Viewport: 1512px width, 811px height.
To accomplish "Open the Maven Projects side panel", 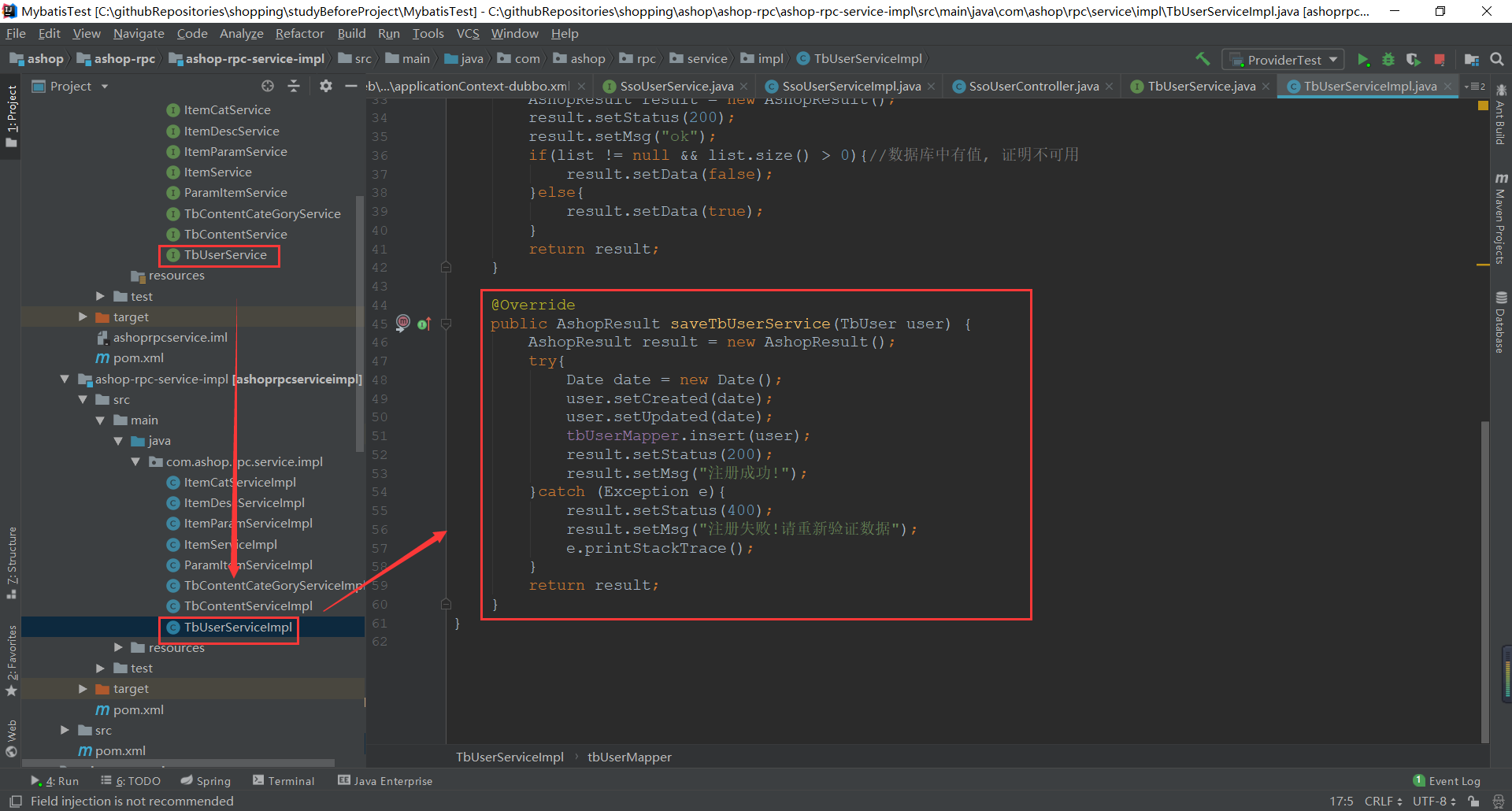I will (1501, 218).
